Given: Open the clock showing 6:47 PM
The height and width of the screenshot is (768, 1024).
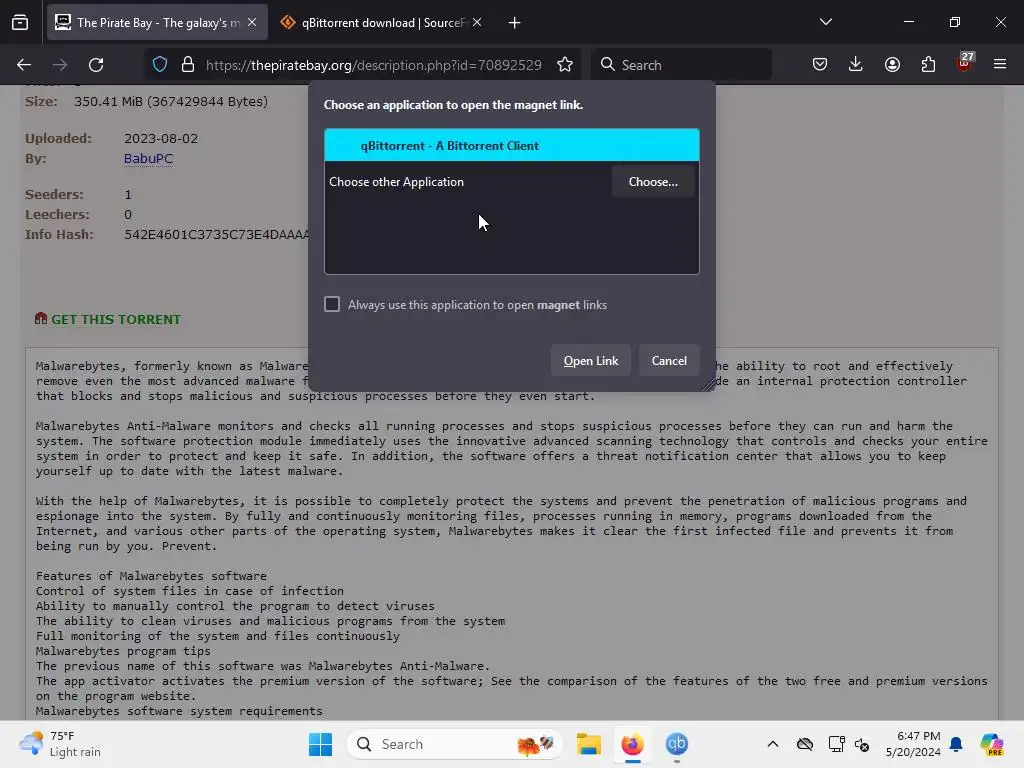Looking at the screenshot, I should (913, 744).
